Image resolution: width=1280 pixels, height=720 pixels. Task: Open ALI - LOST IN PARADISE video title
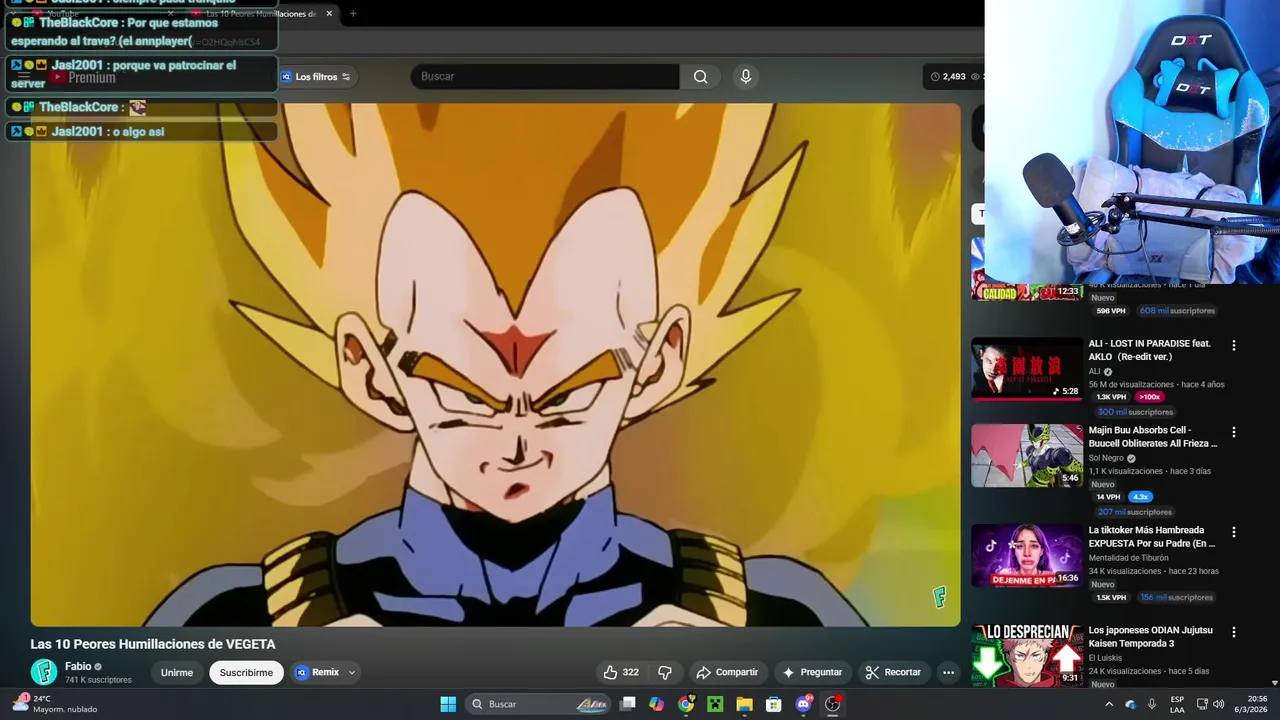pyautogui.click(x=1150, y=350)
